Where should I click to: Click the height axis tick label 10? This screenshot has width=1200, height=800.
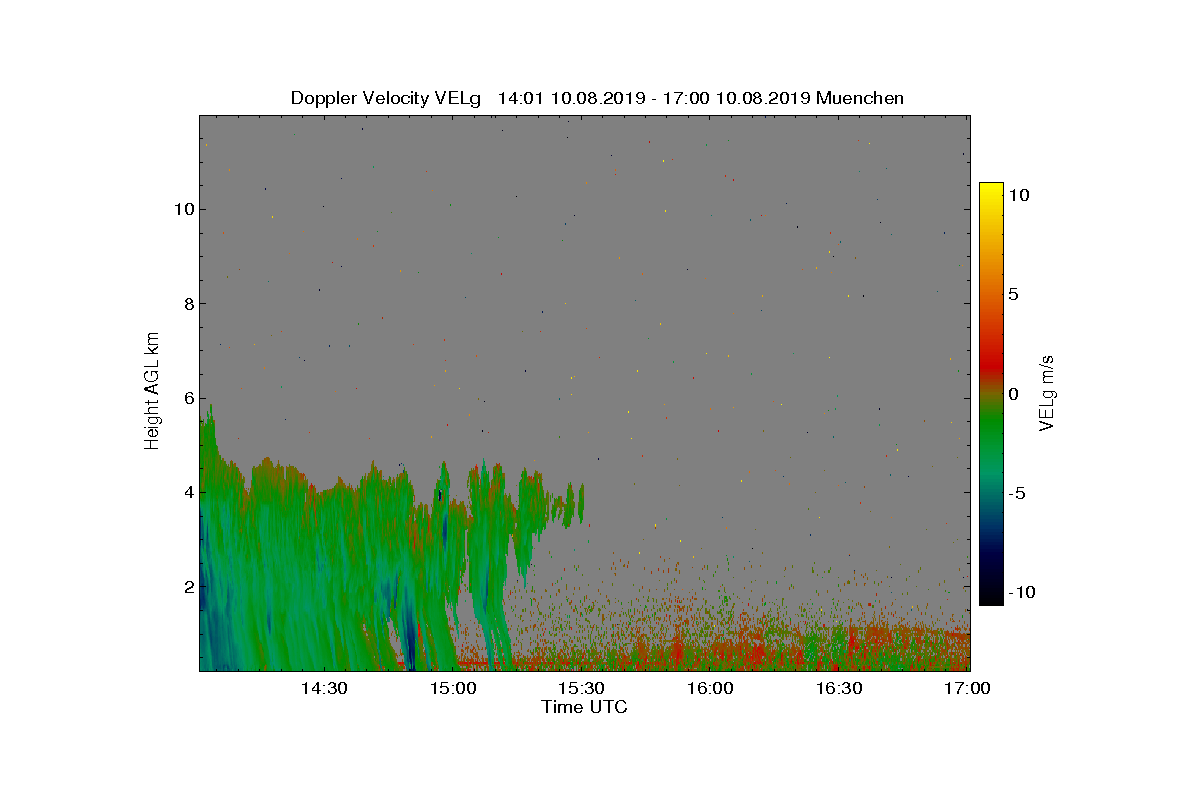click(x=182, y=209)
